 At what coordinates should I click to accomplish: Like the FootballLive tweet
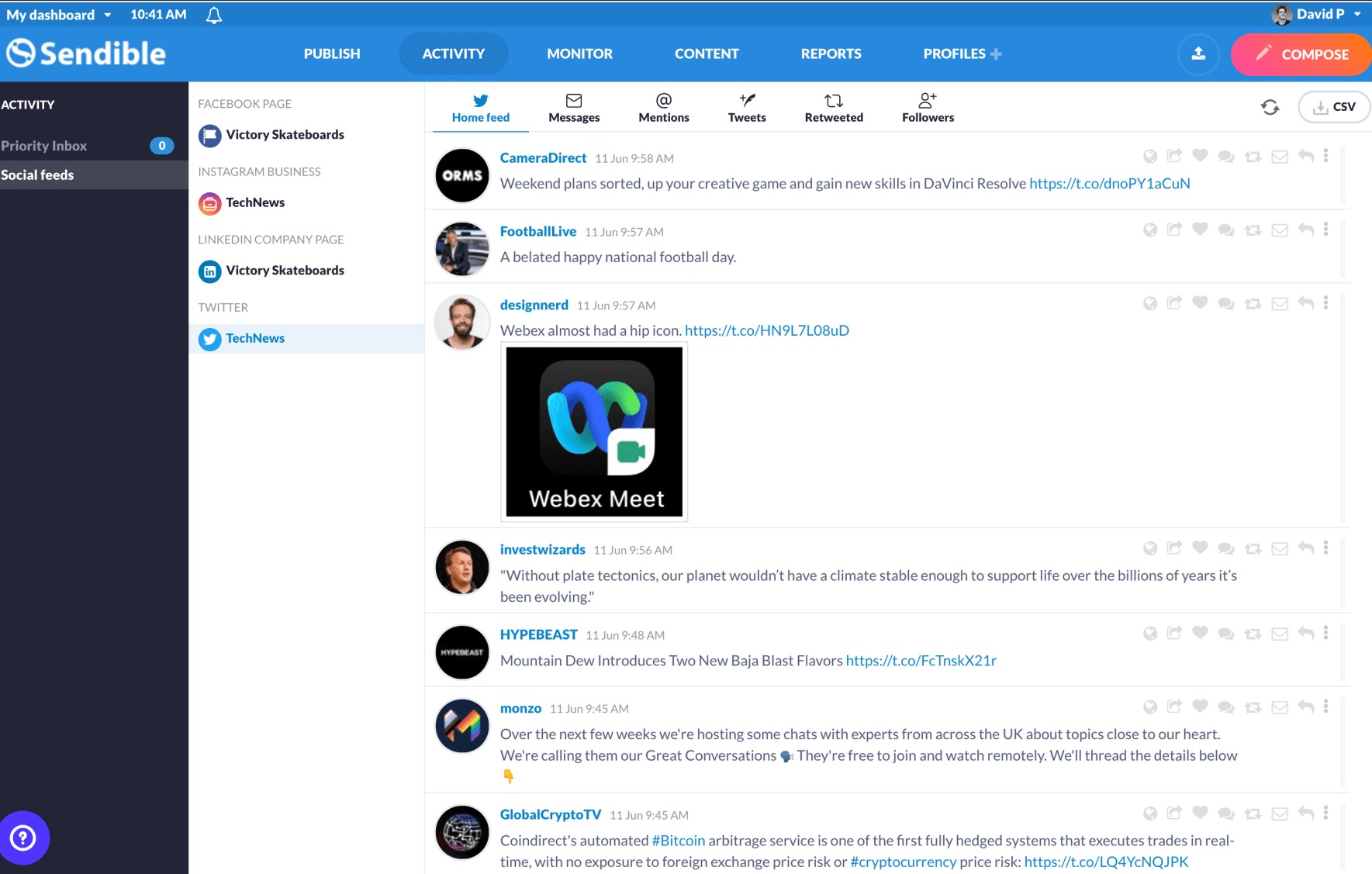point(1200,230)
